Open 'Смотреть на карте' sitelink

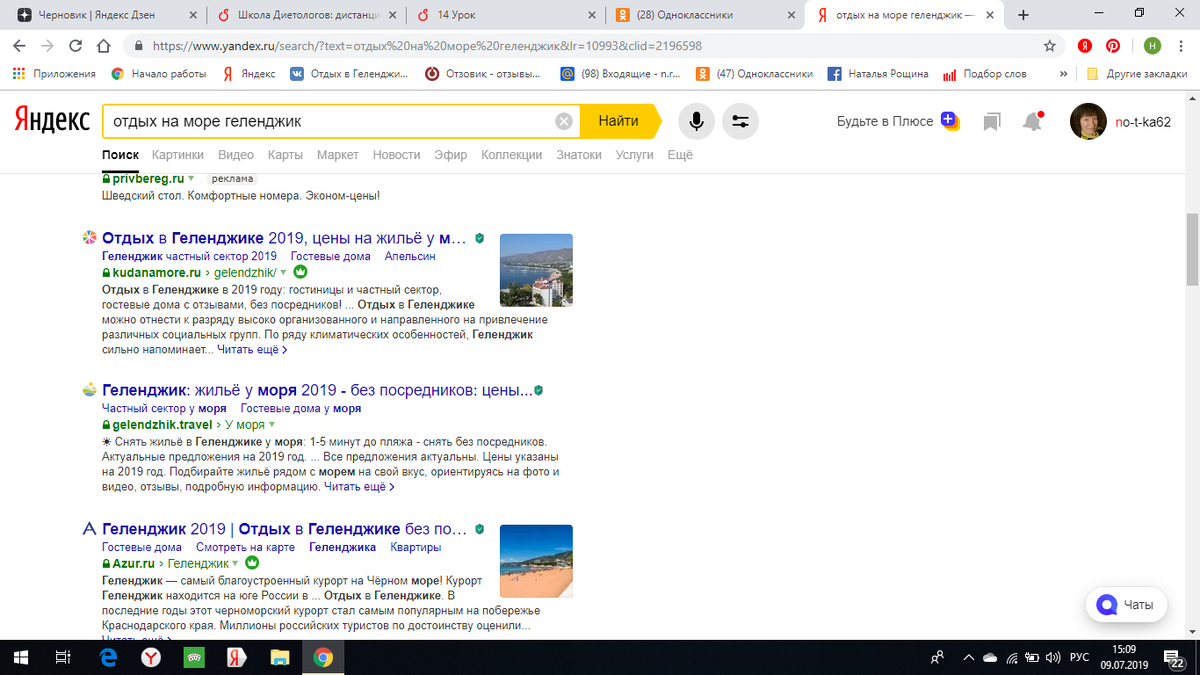pos(245,547)
